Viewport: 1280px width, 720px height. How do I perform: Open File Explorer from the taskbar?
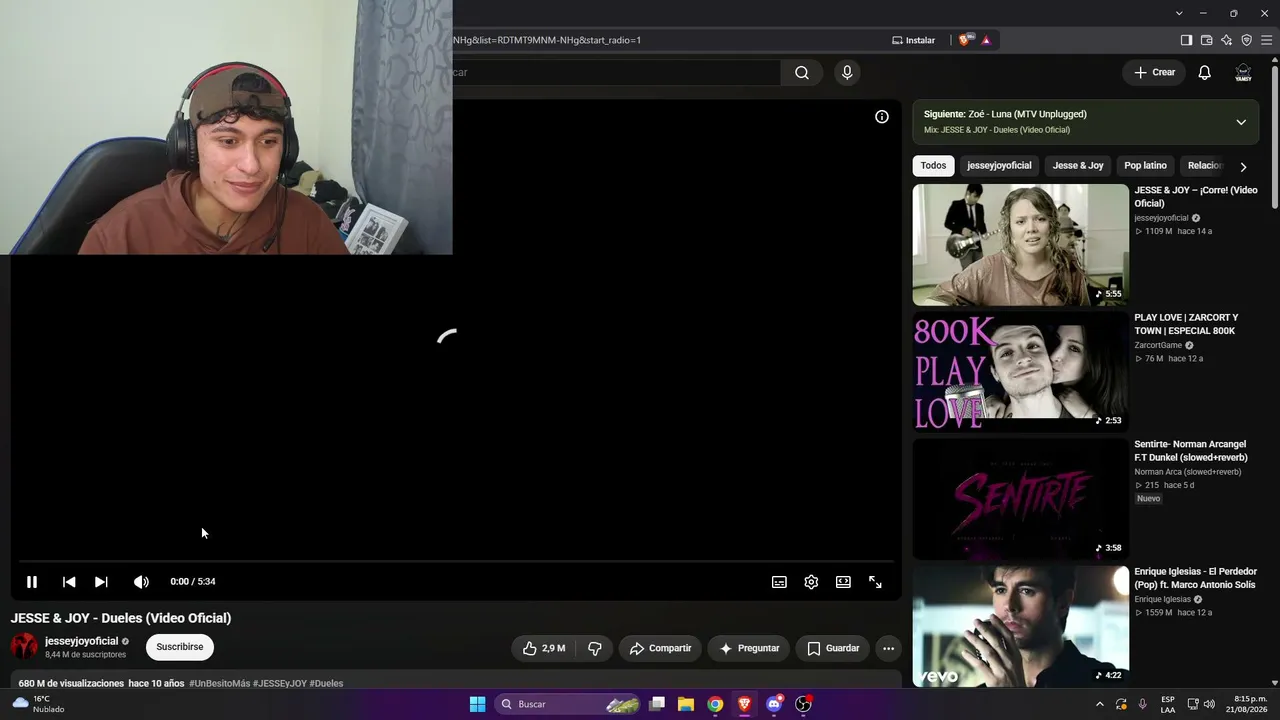(x=686, y=704)
